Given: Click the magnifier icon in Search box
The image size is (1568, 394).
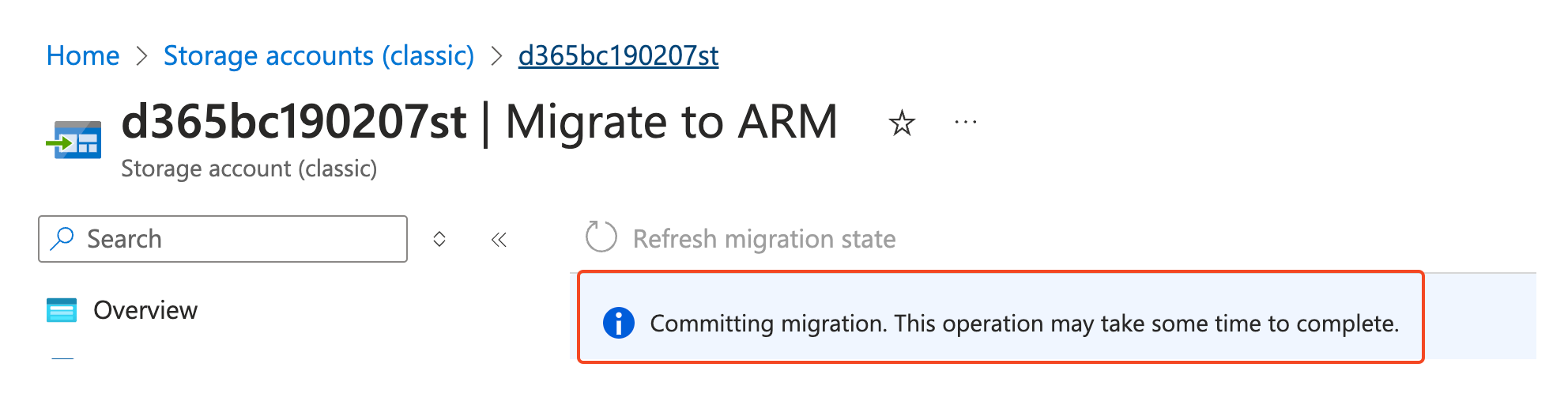Looking at the screenshot, I should tap(62, 239).
